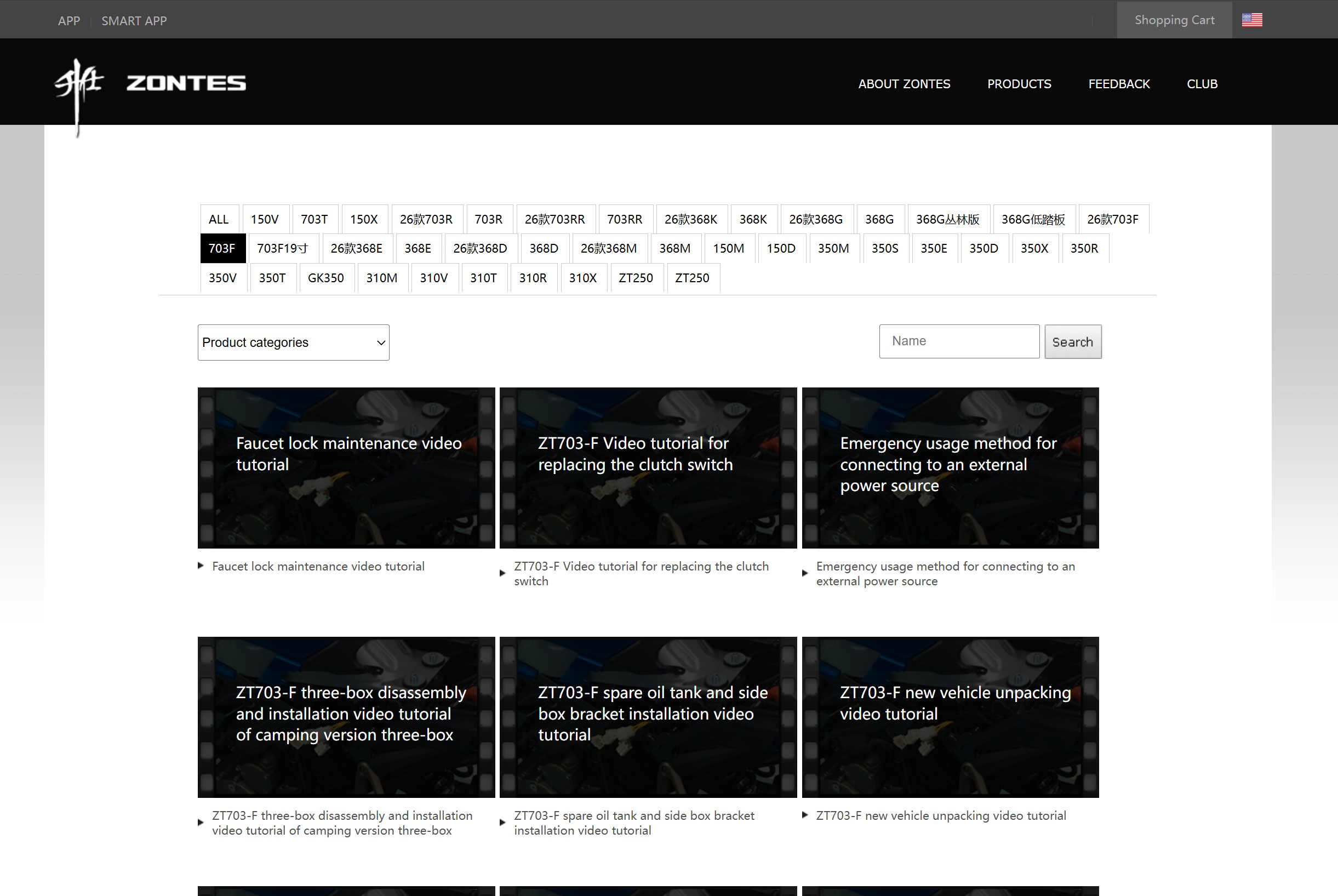Click 'ZT703-F new vehicle unpacking video tutorial' caption

[x=941, y=815]
